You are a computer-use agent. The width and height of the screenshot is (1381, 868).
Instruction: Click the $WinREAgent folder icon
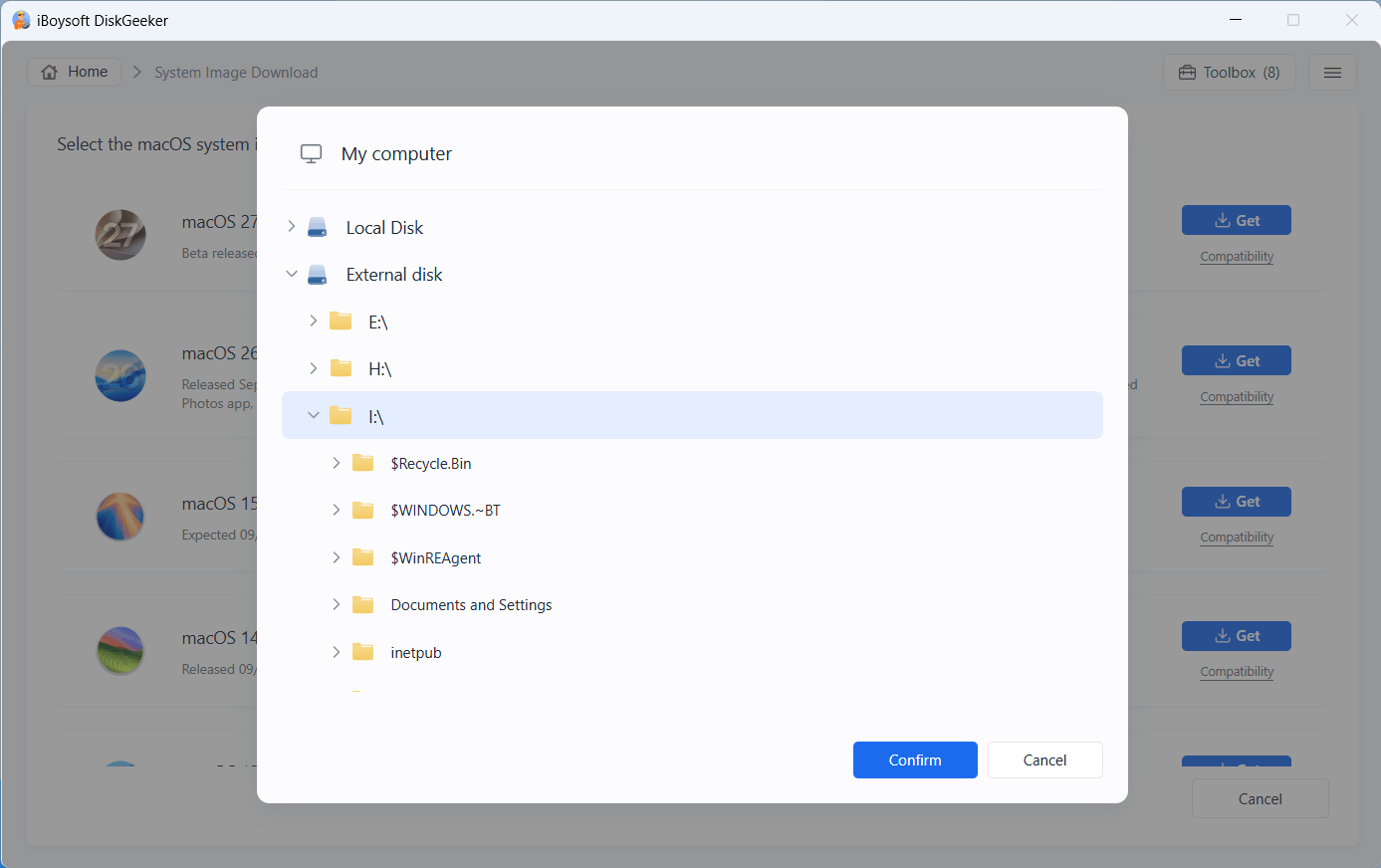363,557
